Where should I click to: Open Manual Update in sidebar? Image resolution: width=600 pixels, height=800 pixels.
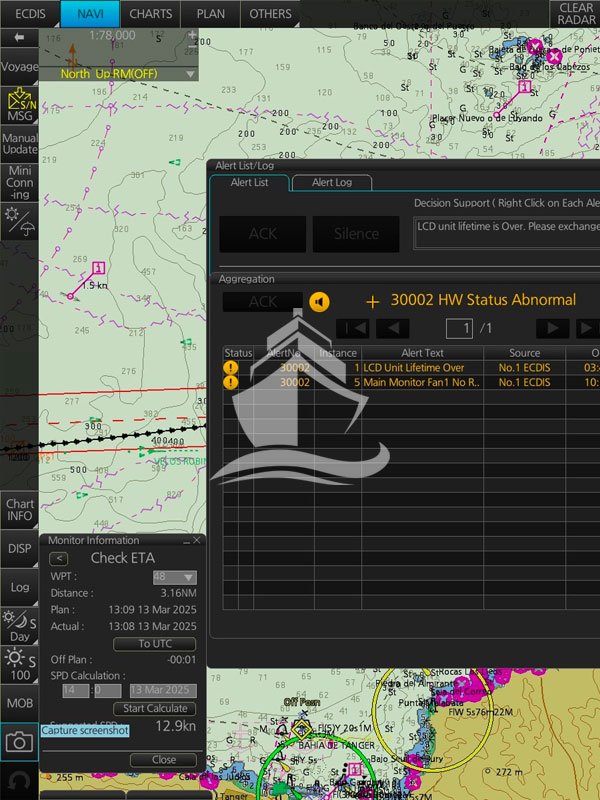point(19,143)
